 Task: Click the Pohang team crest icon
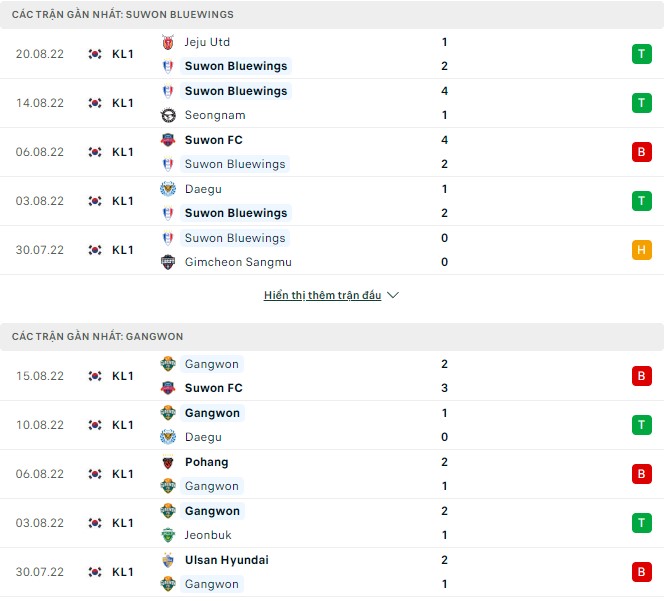[x=168, y=462]
